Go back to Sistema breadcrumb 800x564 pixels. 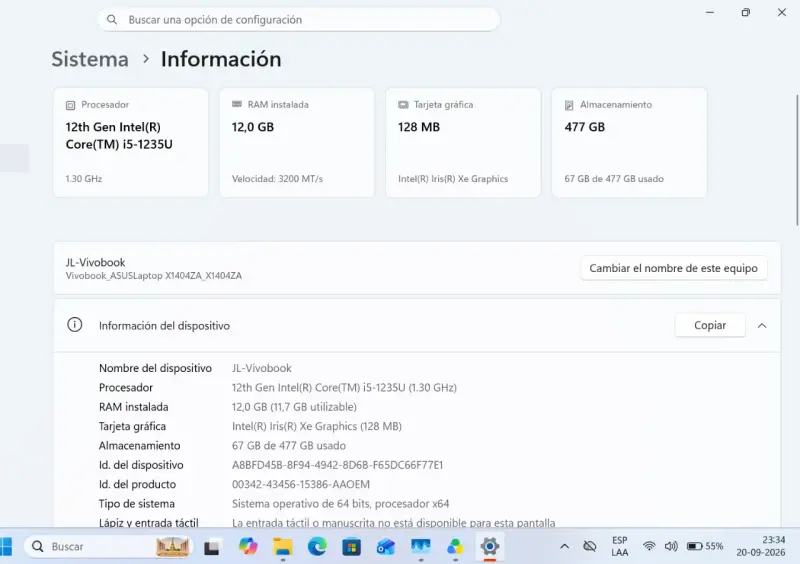[x=90, y=59]
